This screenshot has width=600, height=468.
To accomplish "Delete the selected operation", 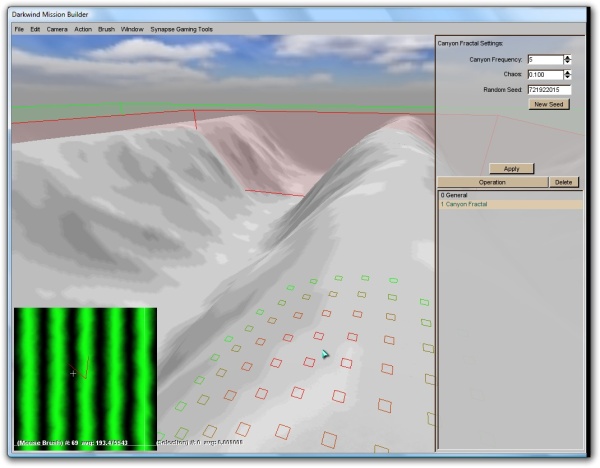I will (564, 183).
